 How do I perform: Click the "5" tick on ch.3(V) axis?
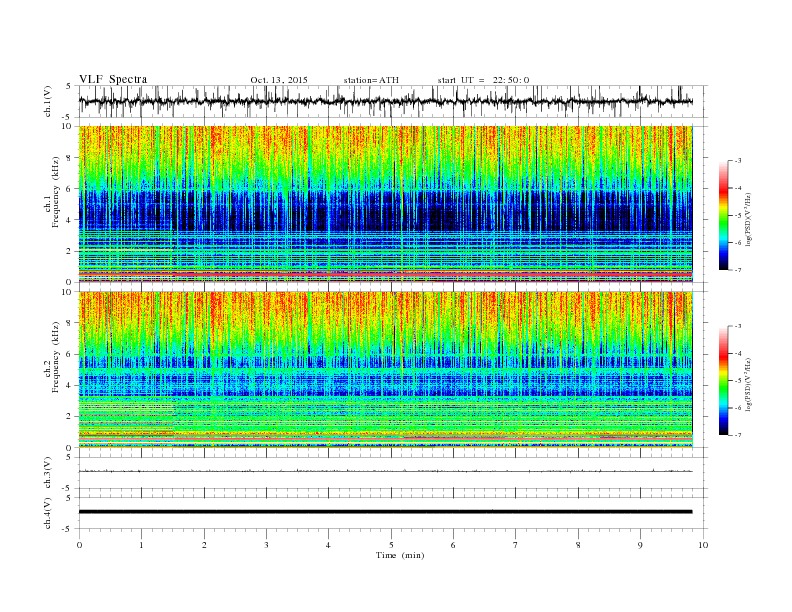pos(70,457)
